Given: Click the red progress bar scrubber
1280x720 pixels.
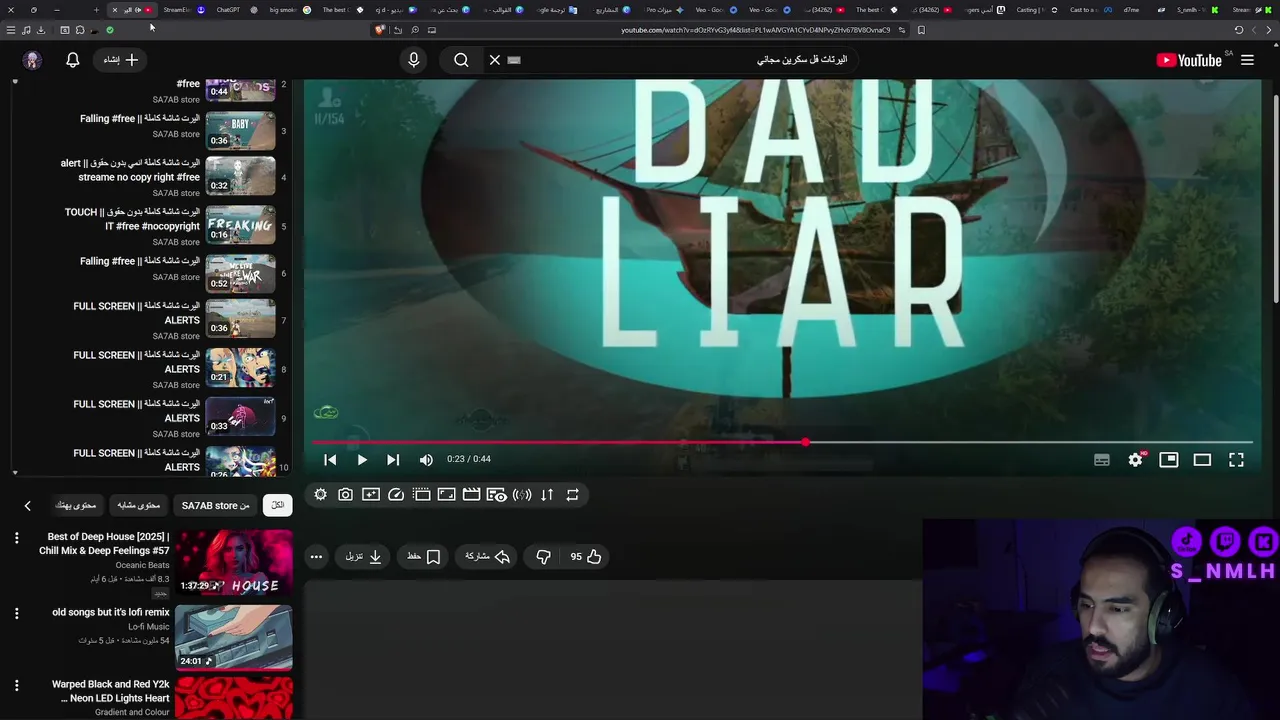Looking at the screenshot, I should tap(806, 442).
